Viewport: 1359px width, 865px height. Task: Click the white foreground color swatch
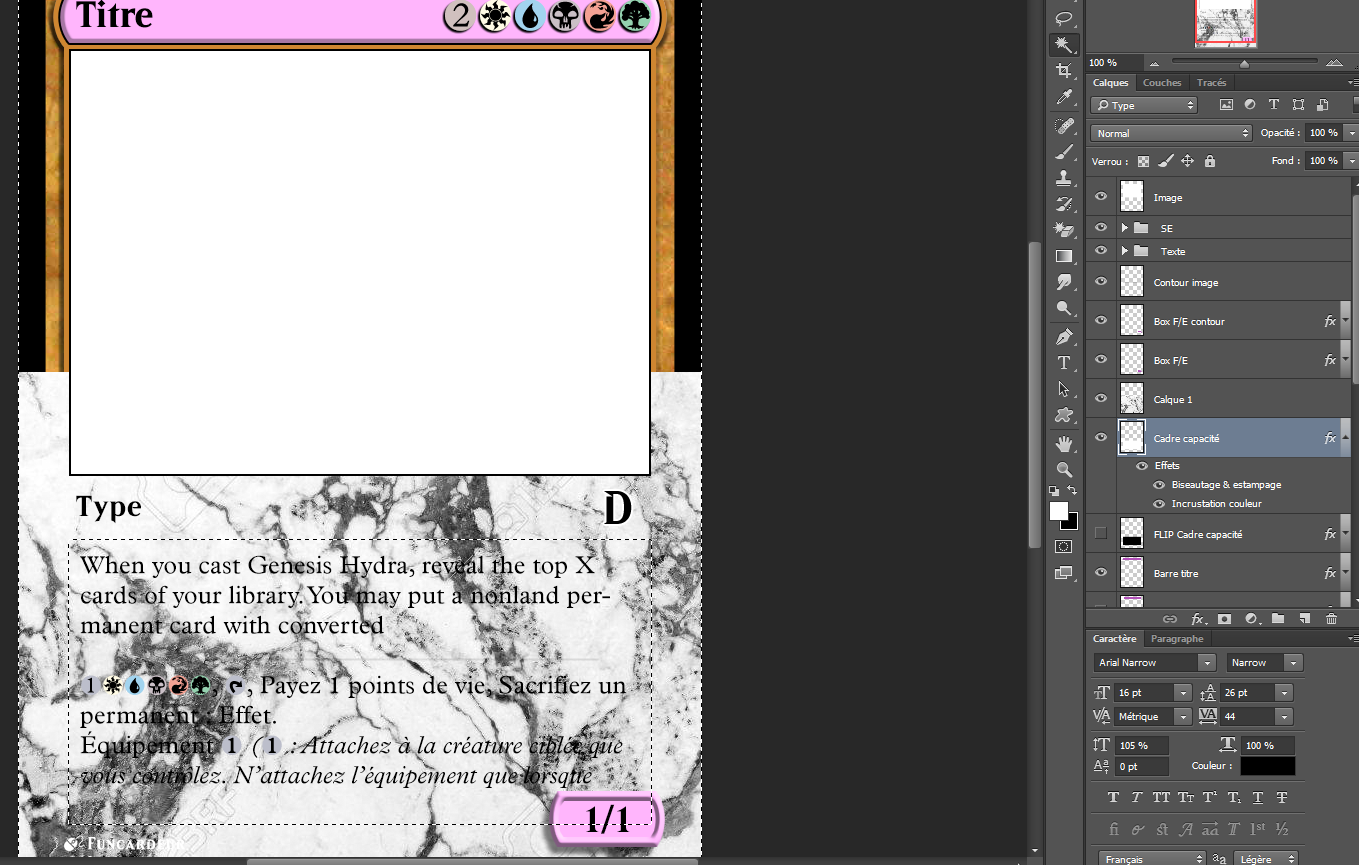[x=1059, y=511]
